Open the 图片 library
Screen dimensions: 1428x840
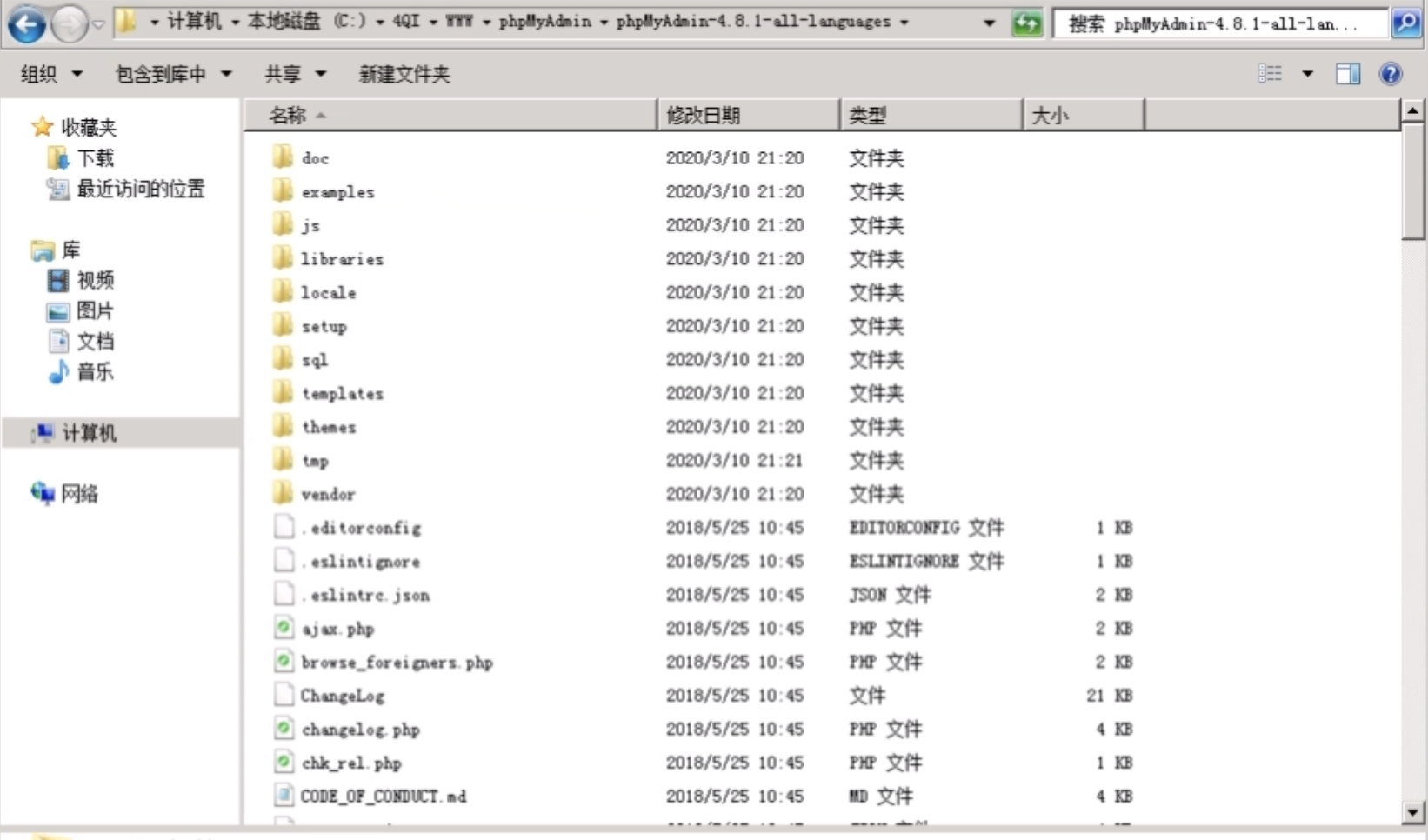click(95, 310)
